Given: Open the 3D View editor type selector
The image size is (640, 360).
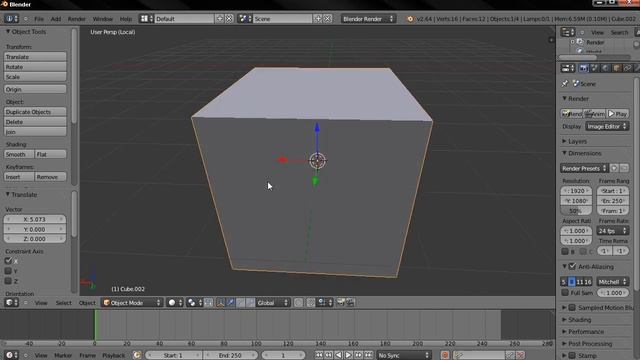Looking at the screenshot, I should [x=11, y=302].
